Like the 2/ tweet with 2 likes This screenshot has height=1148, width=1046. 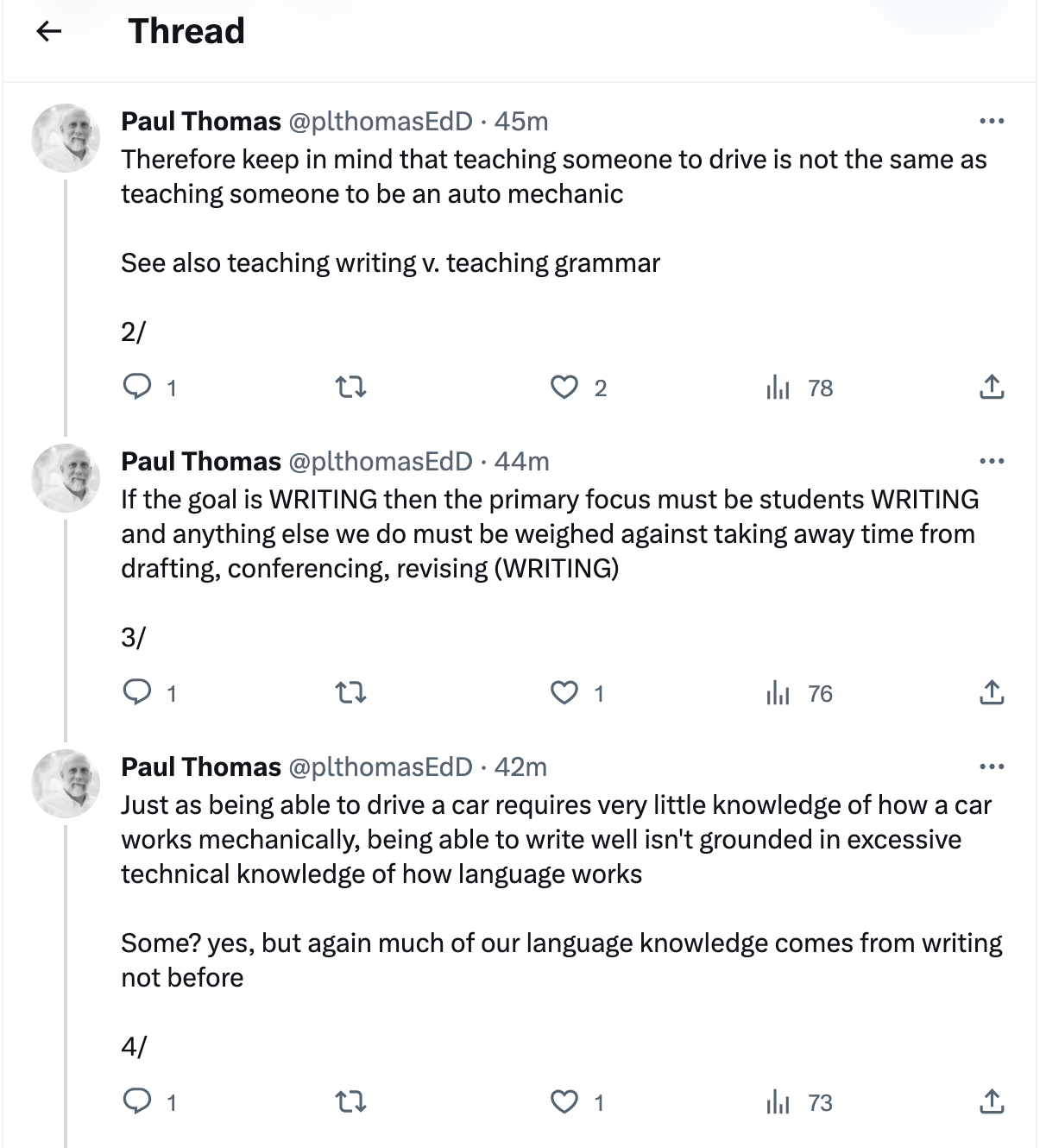point(564,388)
